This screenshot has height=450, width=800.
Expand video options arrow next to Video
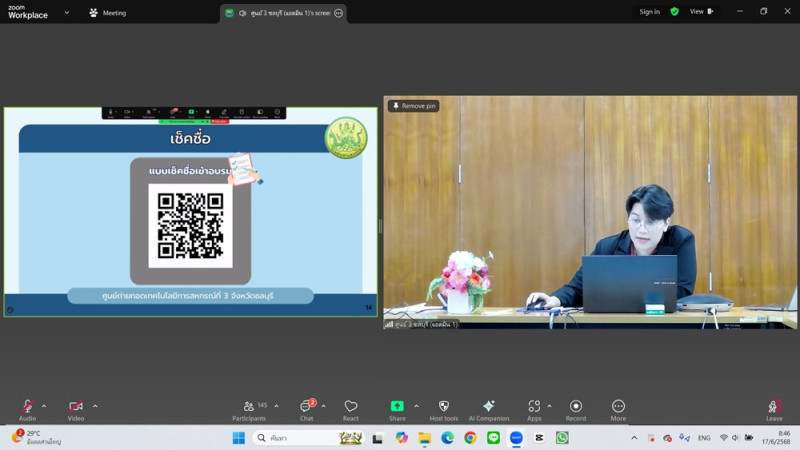[x=95, y=406]
